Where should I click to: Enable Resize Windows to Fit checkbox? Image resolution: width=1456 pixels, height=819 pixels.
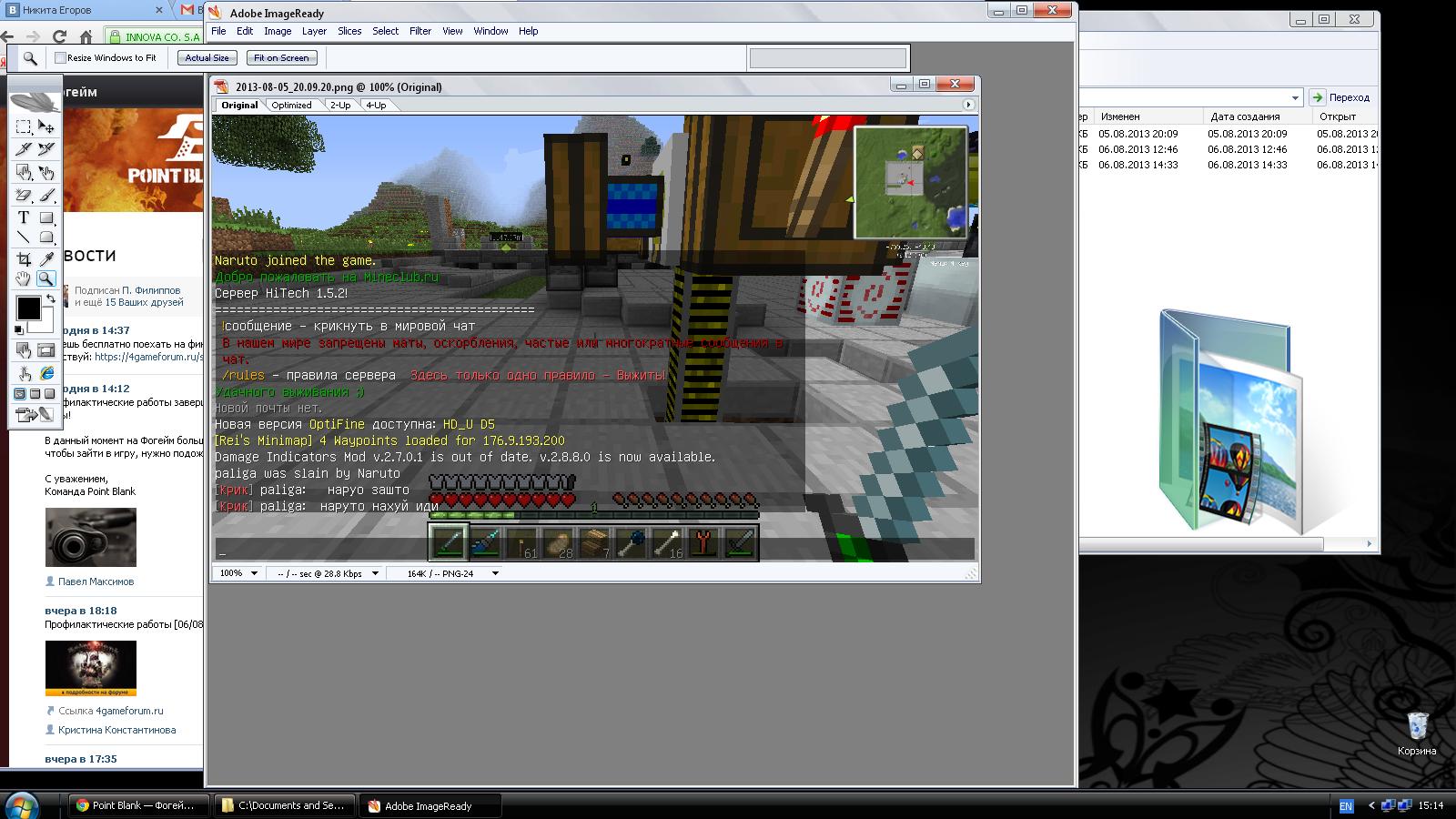coord(60,58)
